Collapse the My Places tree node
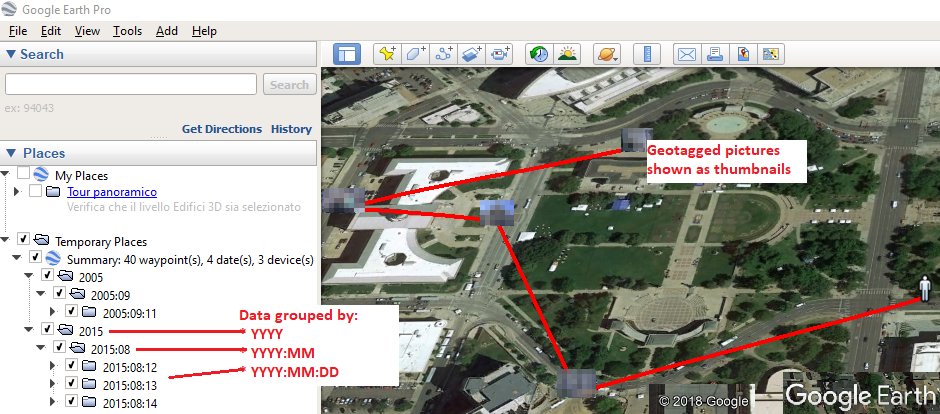Viewport: 940px width, 414px height. point(5,174)
